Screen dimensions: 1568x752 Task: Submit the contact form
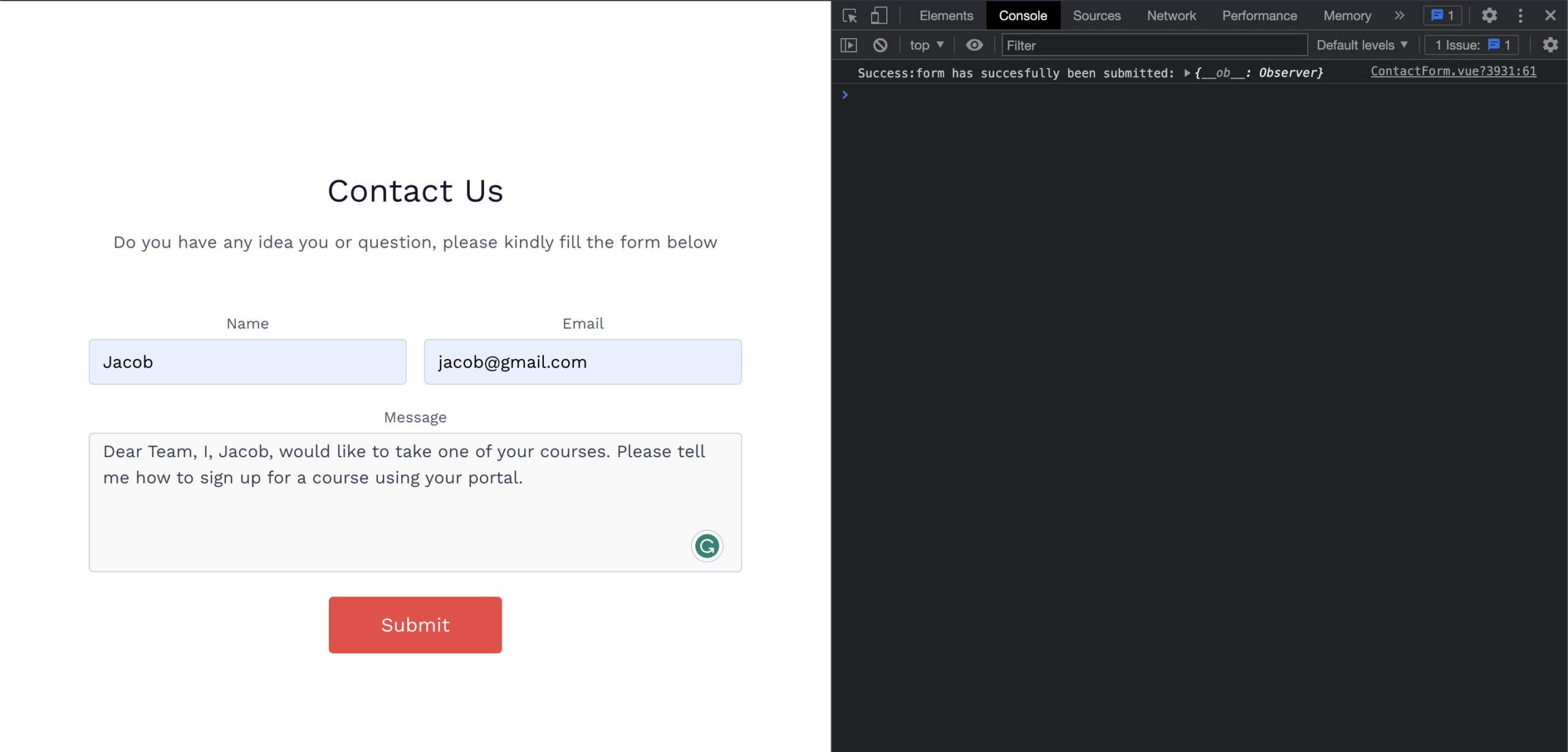(415, 625)
